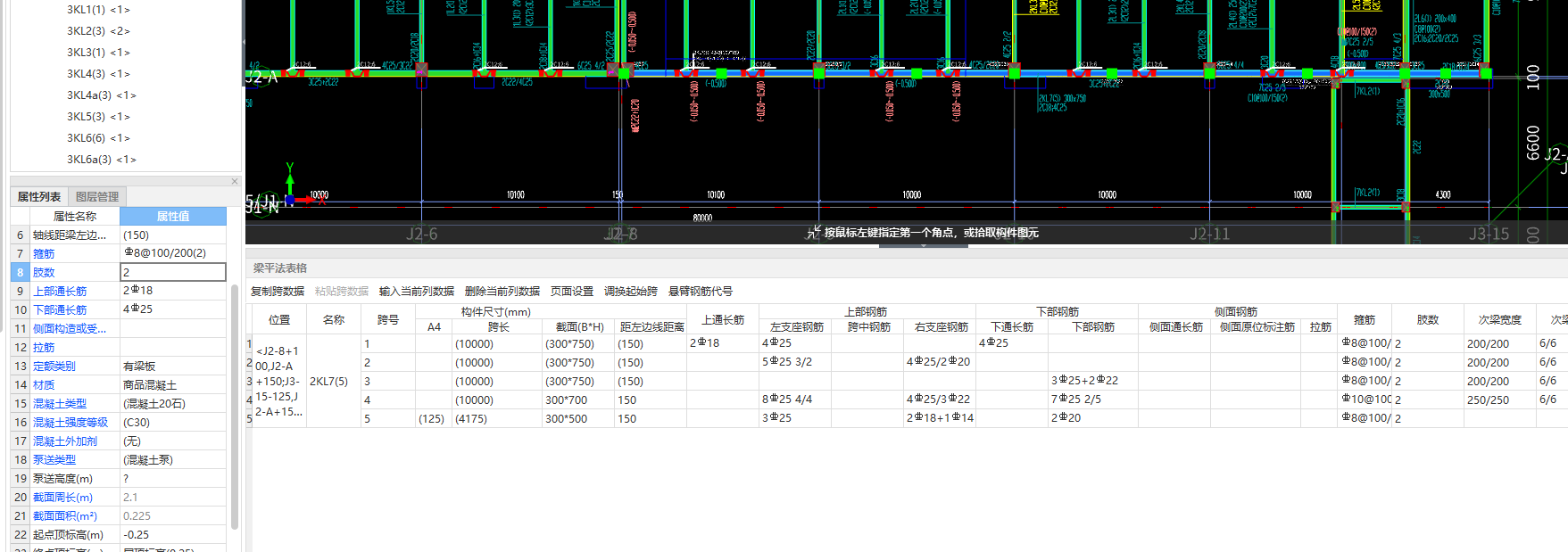Click the 250/250 次梁宽度 cell

[1499, 400]
